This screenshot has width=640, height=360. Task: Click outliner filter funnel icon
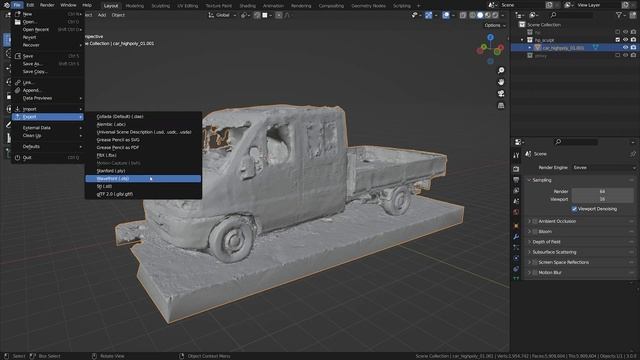(x=619, y=15)
